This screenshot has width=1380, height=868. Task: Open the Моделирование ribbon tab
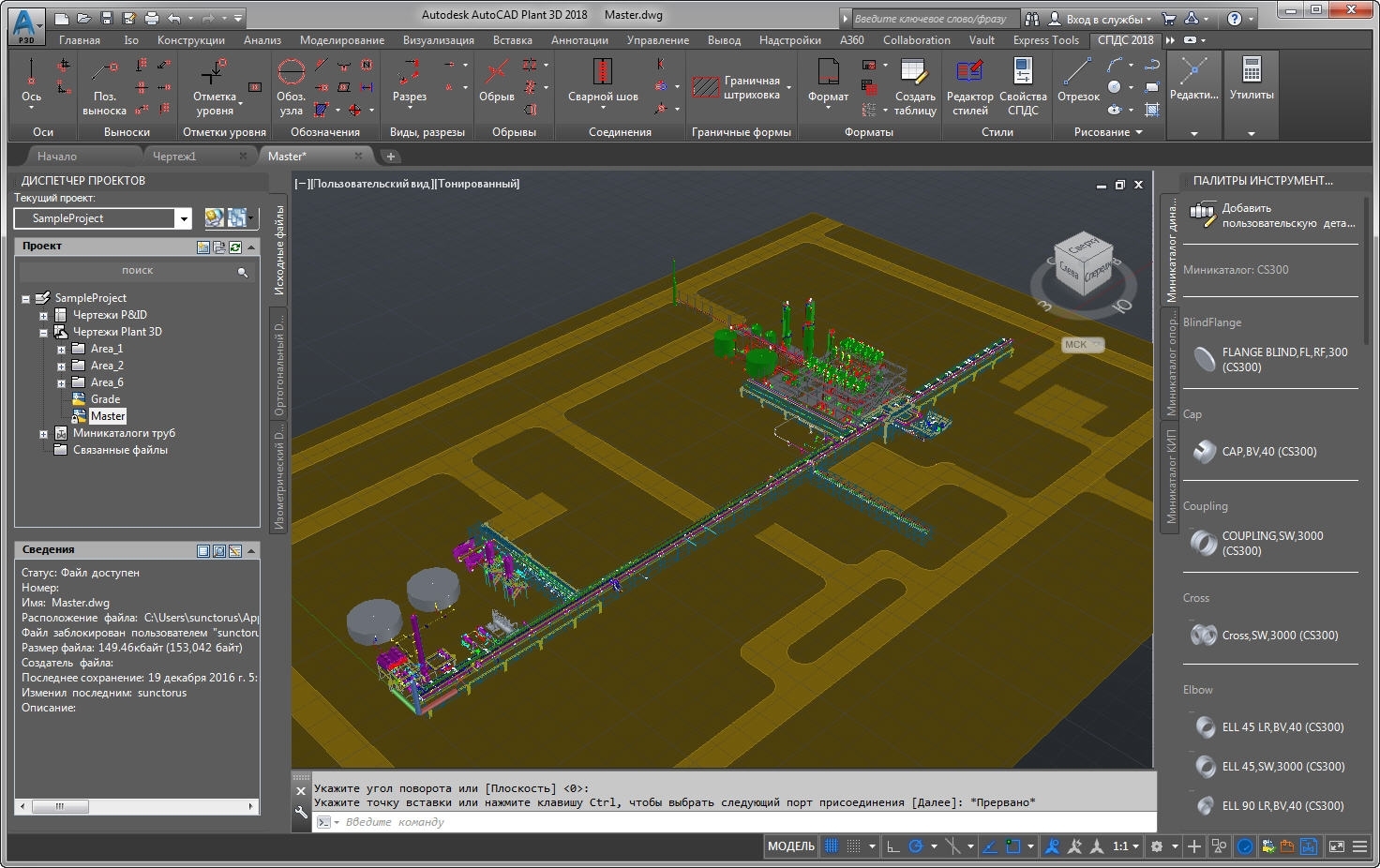coord(342,40)
